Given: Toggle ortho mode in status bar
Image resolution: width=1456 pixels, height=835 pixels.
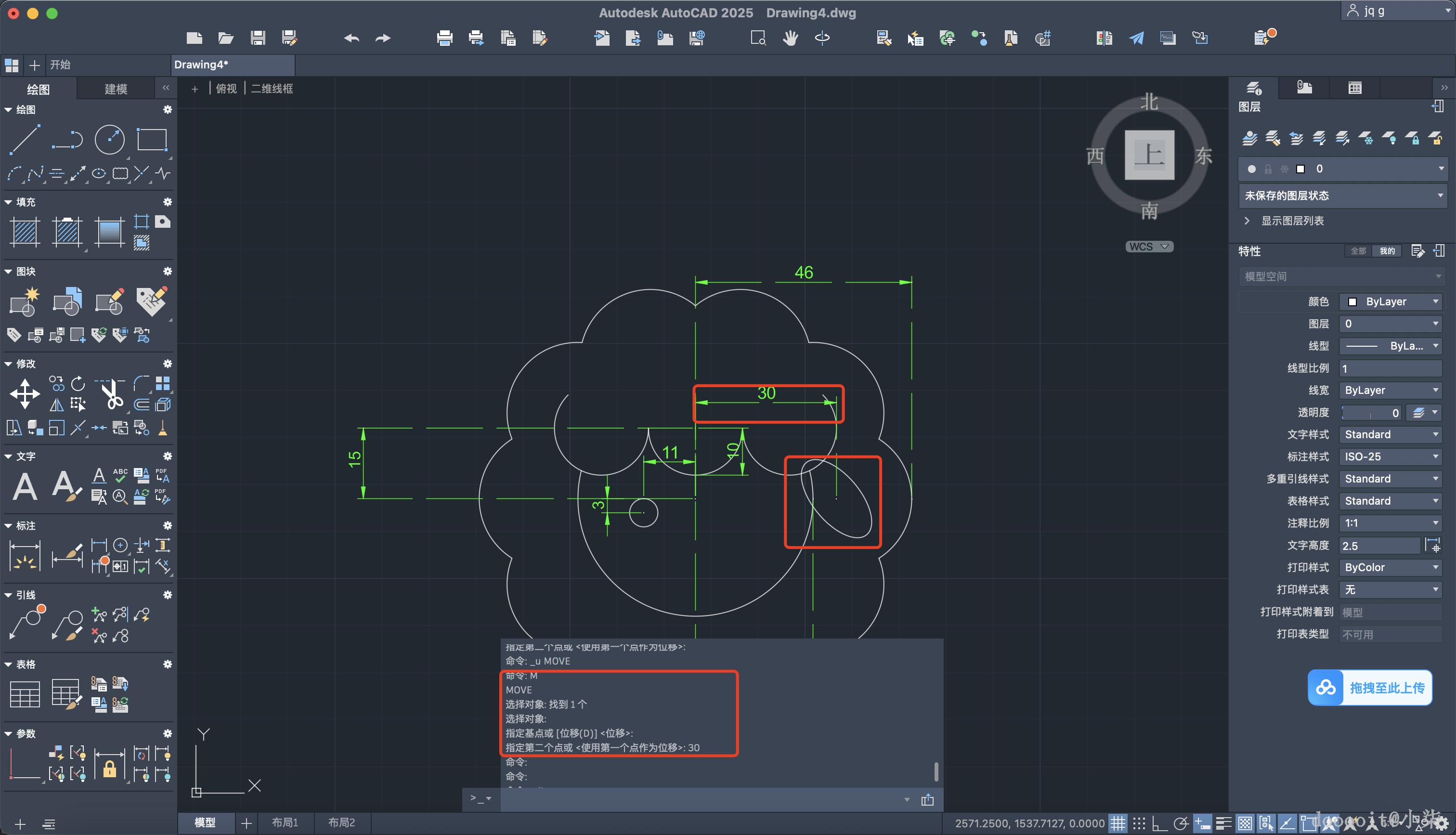Looking at the screenshot, I should click(1159, 823).
